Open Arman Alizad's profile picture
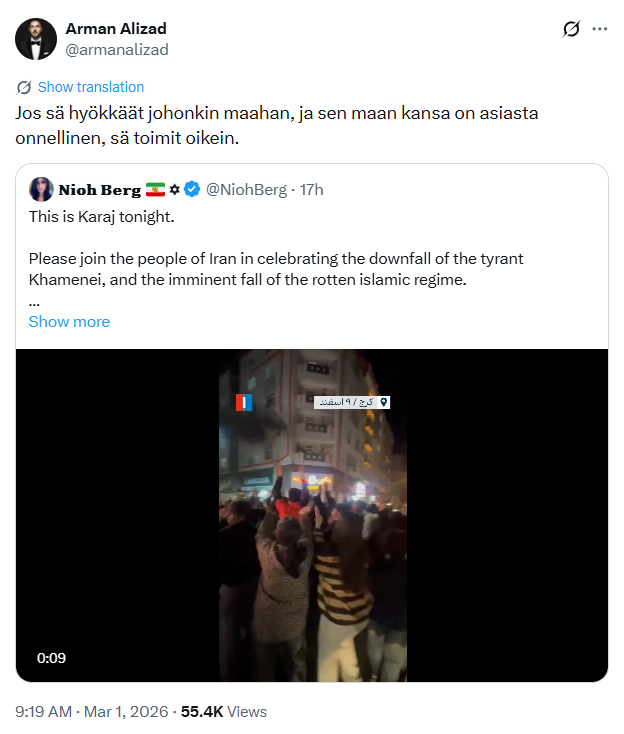The height and width of the screenshot is (734, 624). [35, 39]
